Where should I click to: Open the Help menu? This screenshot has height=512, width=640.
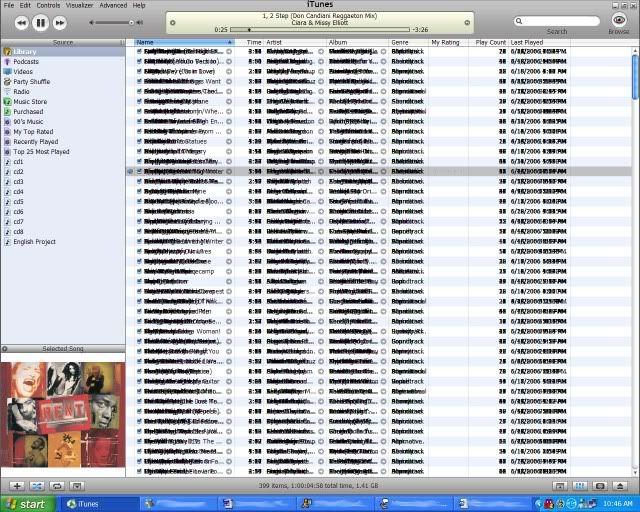tap(139, 5)
